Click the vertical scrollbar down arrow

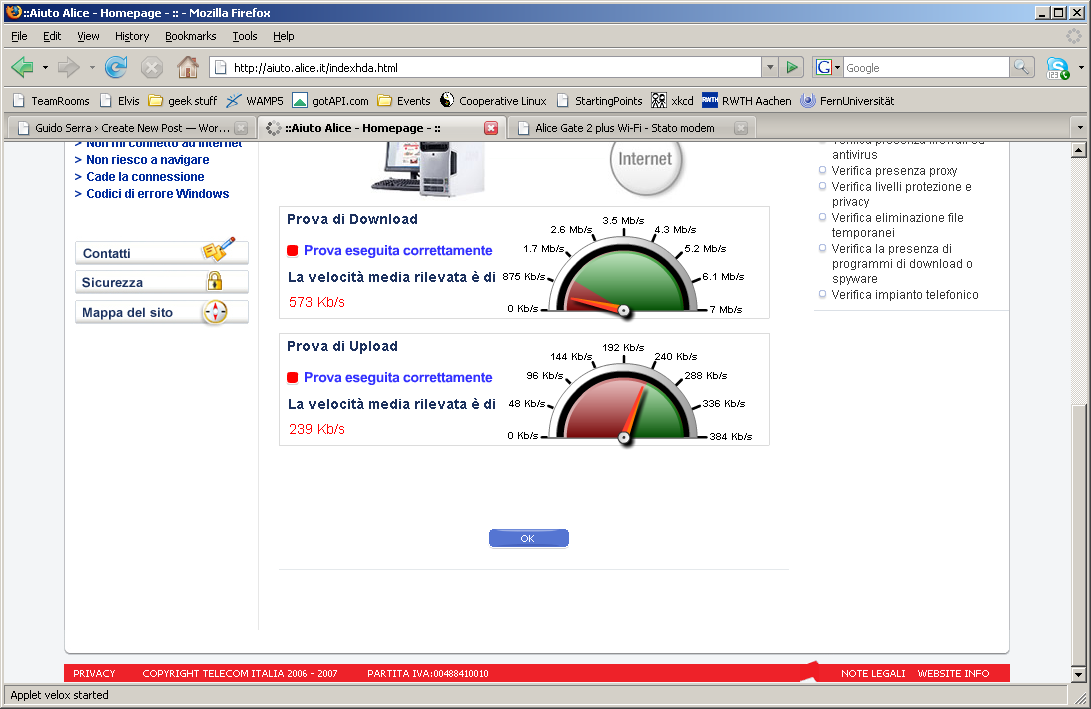coord(1079,675)
